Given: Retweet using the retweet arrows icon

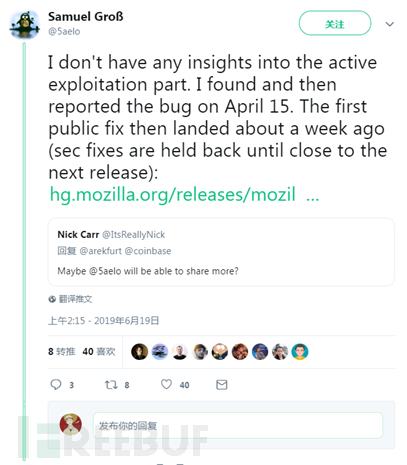Looking at the screenshot, I should point(111,385).
